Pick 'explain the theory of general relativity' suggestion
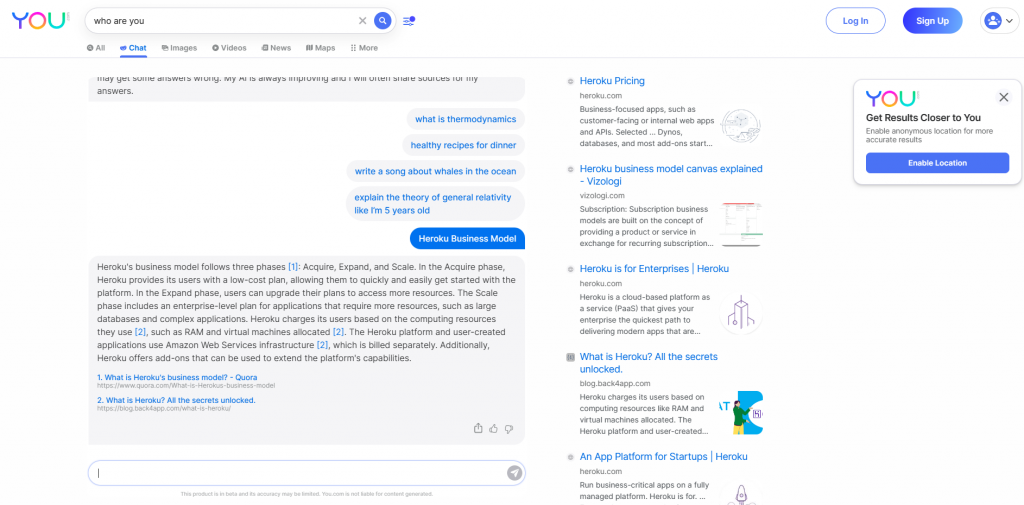Screen dimensions: 1024x505 tap(436, 203)
